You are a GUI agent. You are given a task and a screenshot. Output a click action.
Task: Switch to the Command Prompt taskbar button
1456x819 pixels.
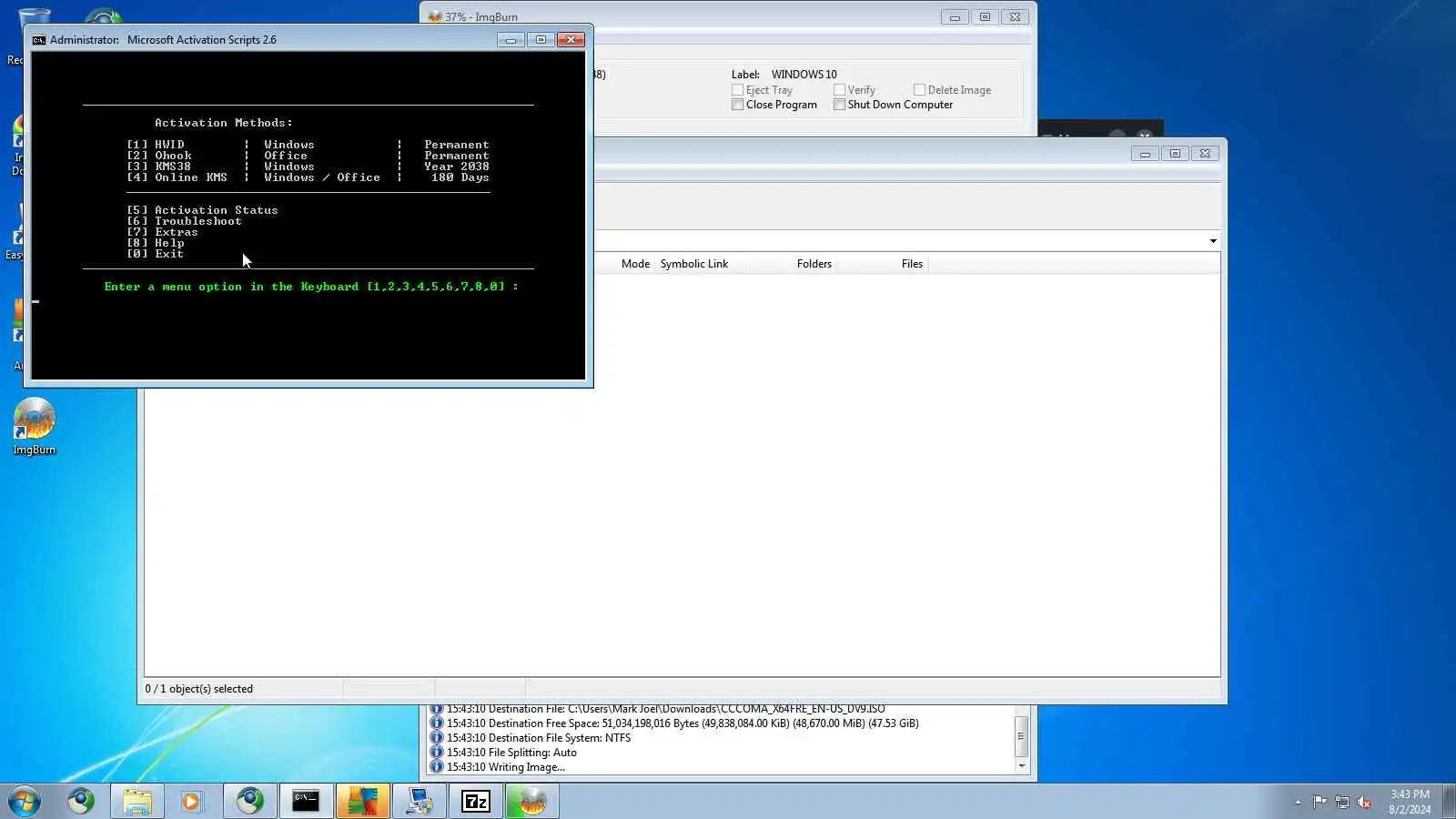(x=306, y=802)
